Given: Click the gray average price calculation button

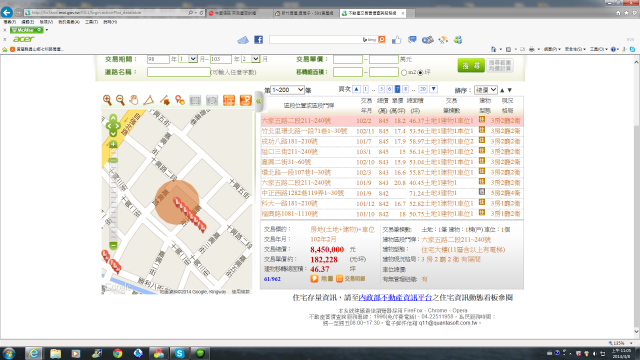Looking at the screenshot, I should (500, 65).
